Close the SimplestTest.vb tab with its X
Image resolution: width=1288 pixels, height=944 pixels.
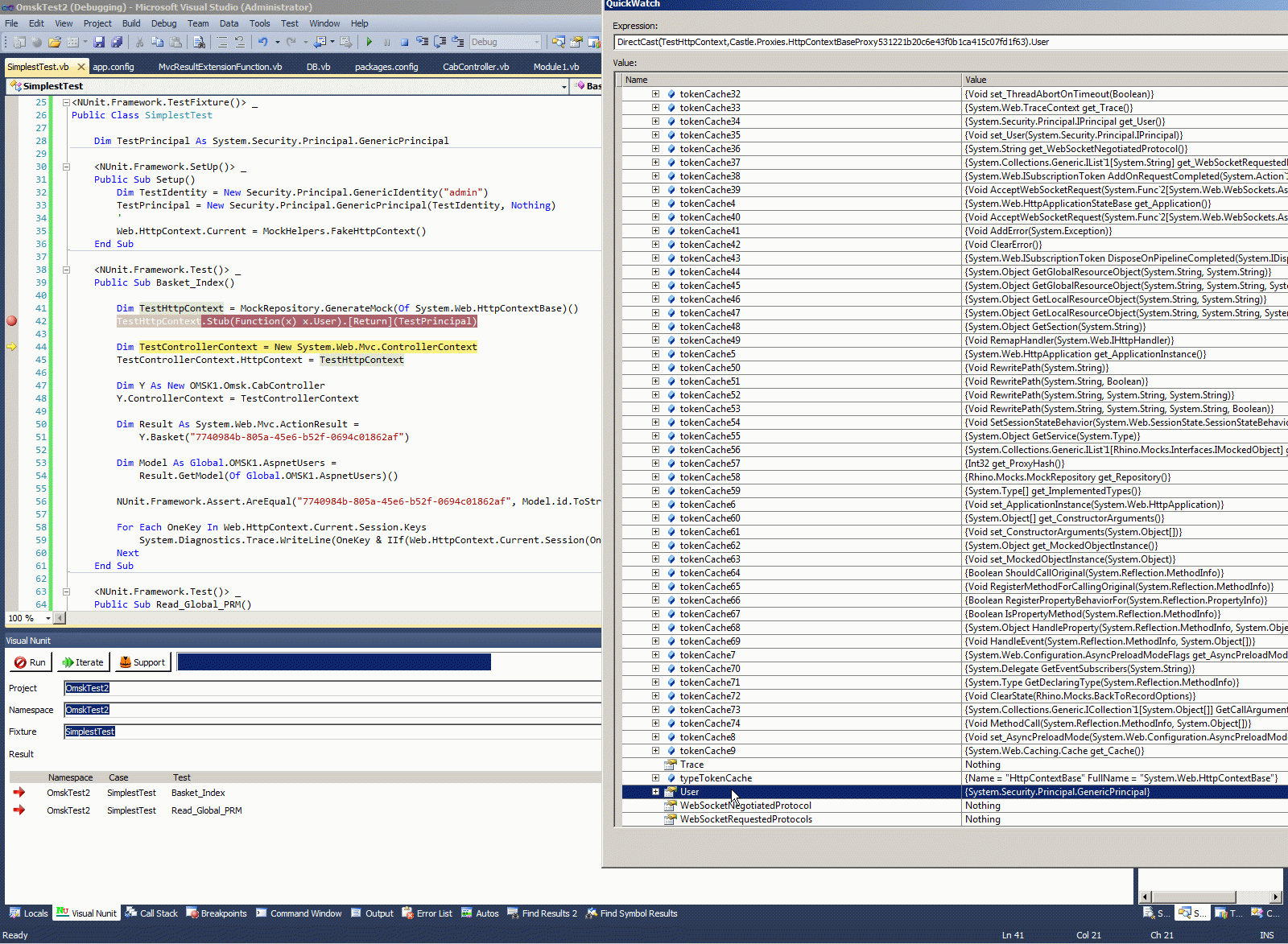click(80, 67)
